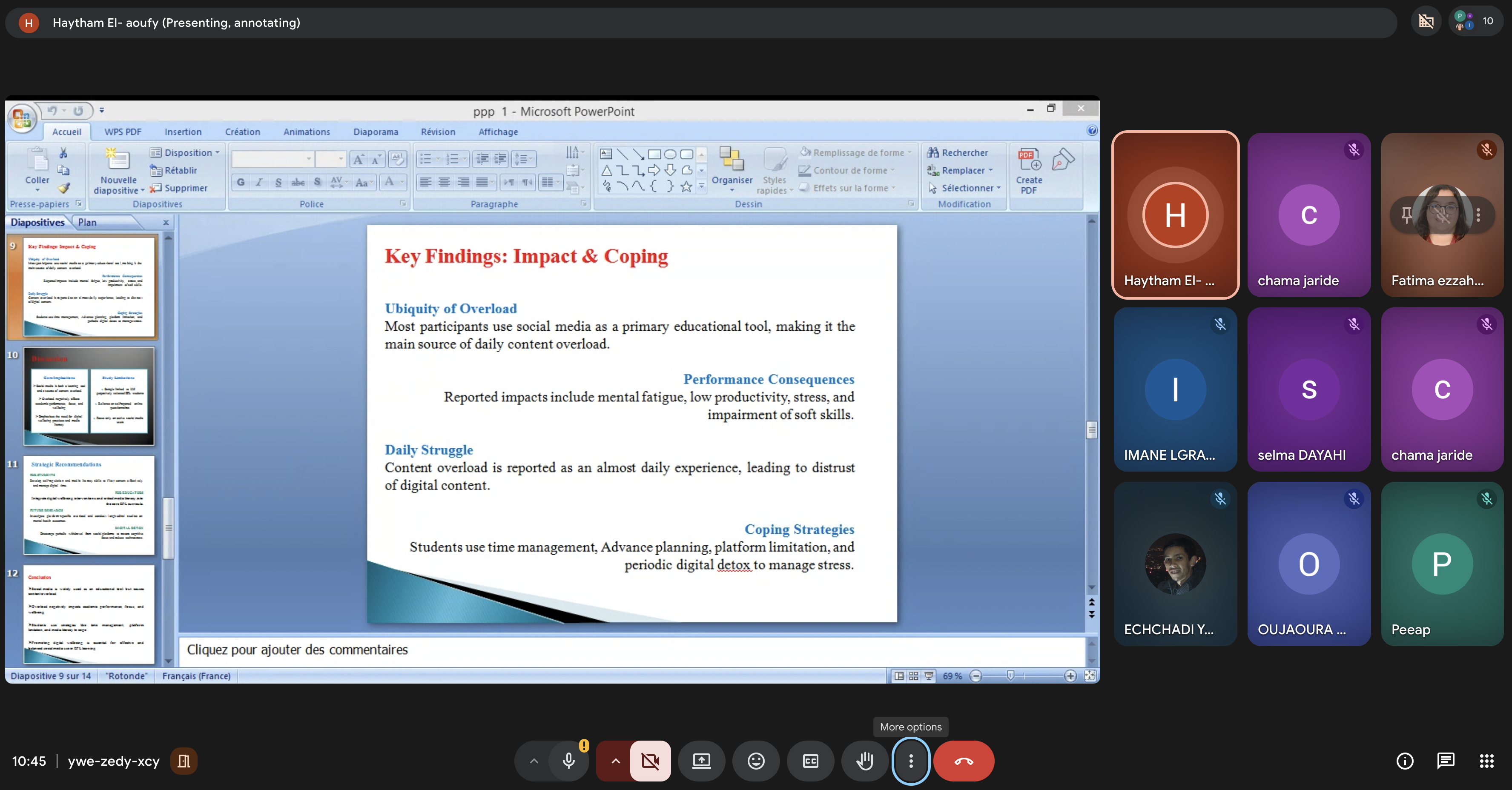Open Meeting details info icon

click(1405, 761)
